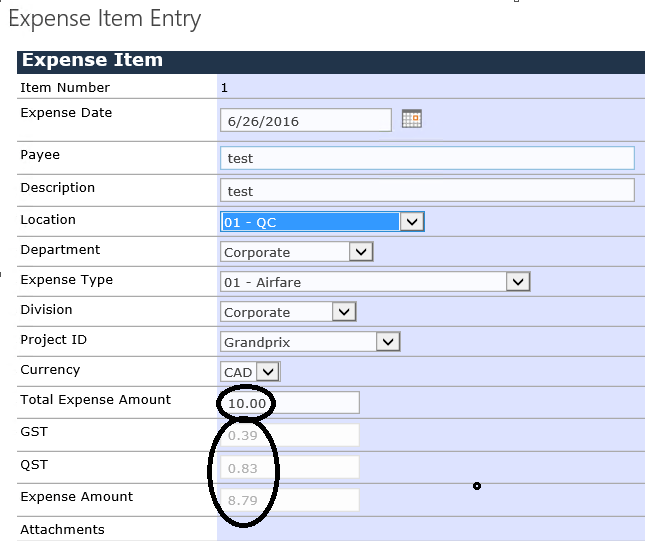Click the Location label

pyautogui.click(x=48, y=220)
